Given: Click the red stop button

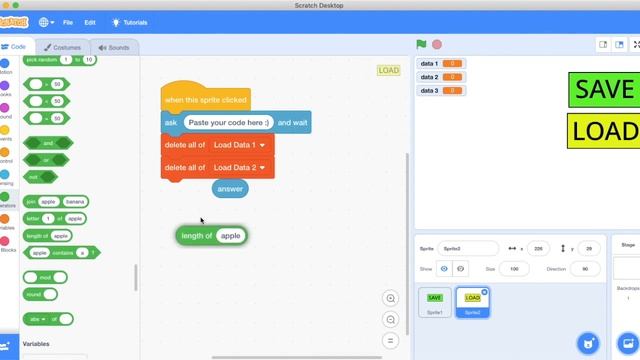Looking at the screenshot, I should 437,44.
